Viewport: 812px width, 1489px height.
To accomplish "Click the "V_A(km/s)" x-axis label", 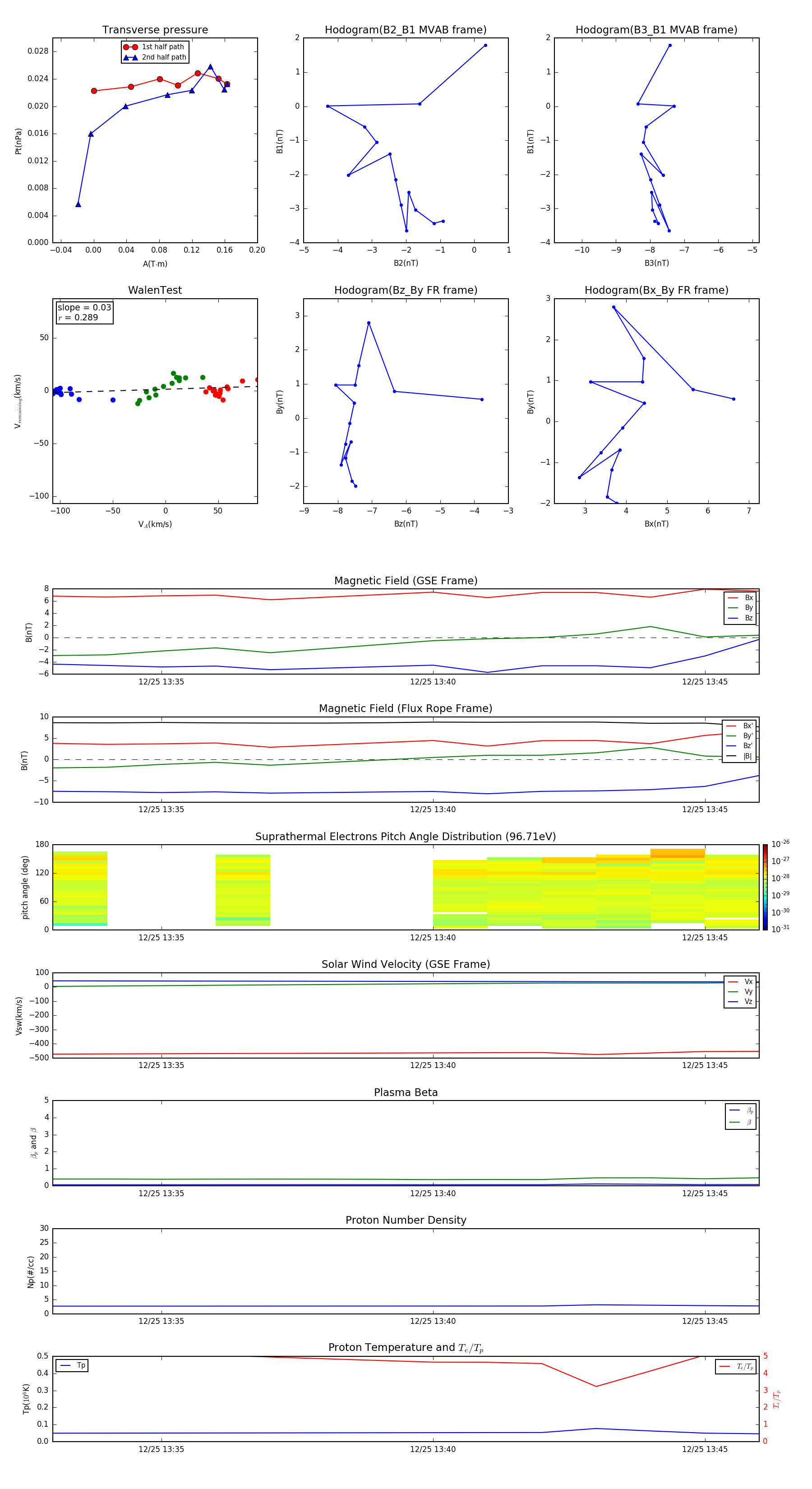I will click(x=155, y=524).
